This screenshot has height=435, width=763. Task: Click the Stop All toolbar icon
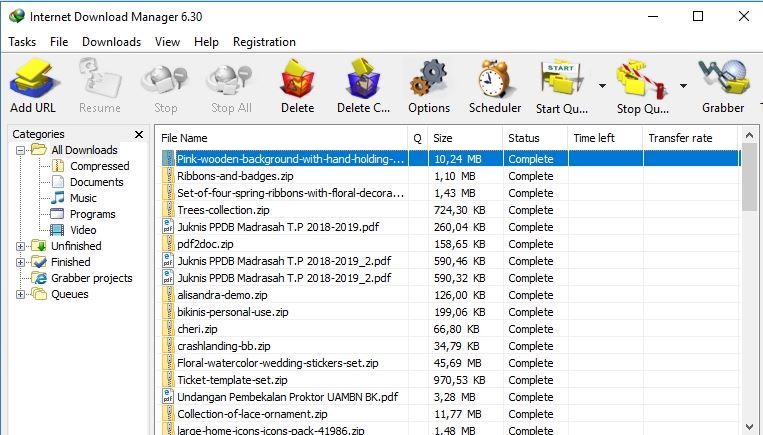click(231, 80)
